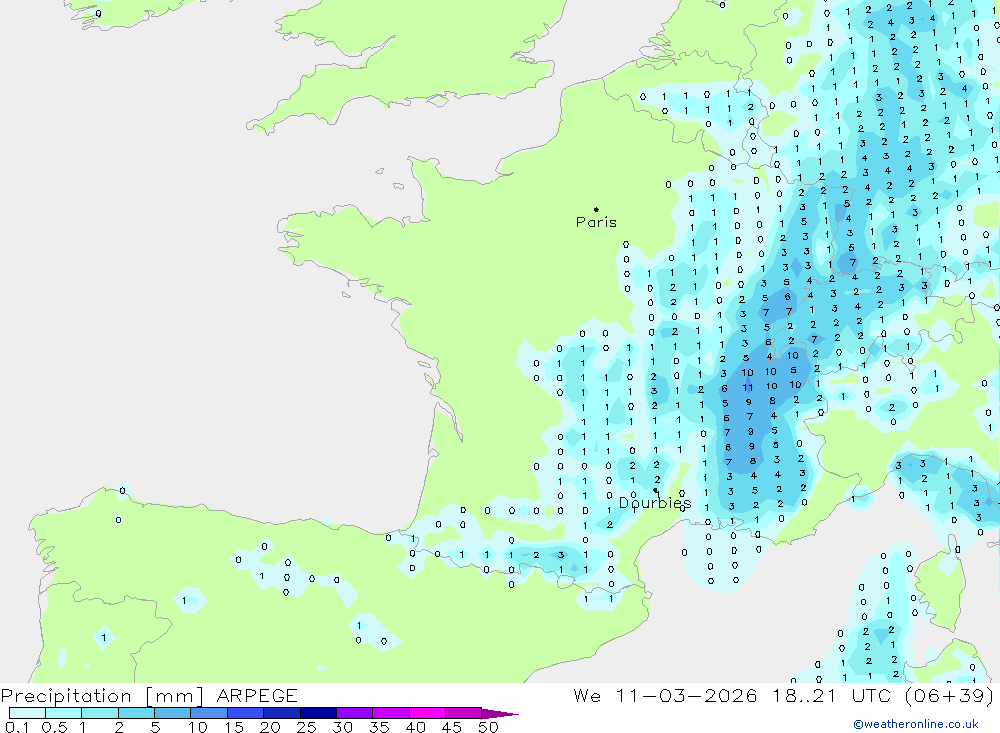Click the legend value 35
Image resolution: width=1000 pixels, height=733 pixels.
coord(379,727)
